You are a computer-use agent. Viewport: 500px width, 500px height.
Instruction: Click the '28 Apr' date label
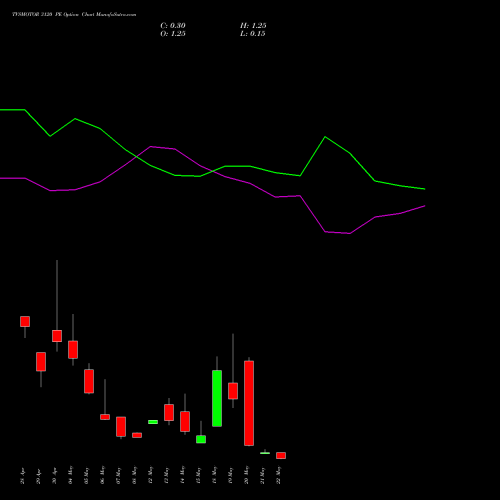click(22, 476)
